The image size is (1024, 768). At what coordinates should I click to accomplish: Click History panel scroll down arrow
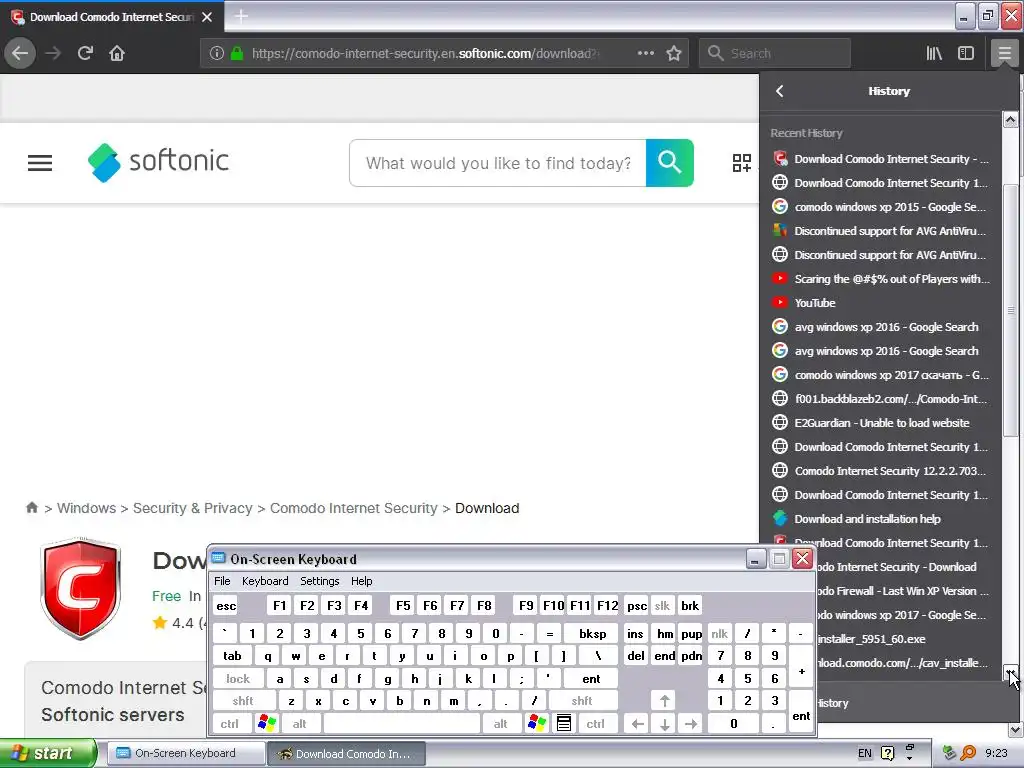[x=1010, y=673]
